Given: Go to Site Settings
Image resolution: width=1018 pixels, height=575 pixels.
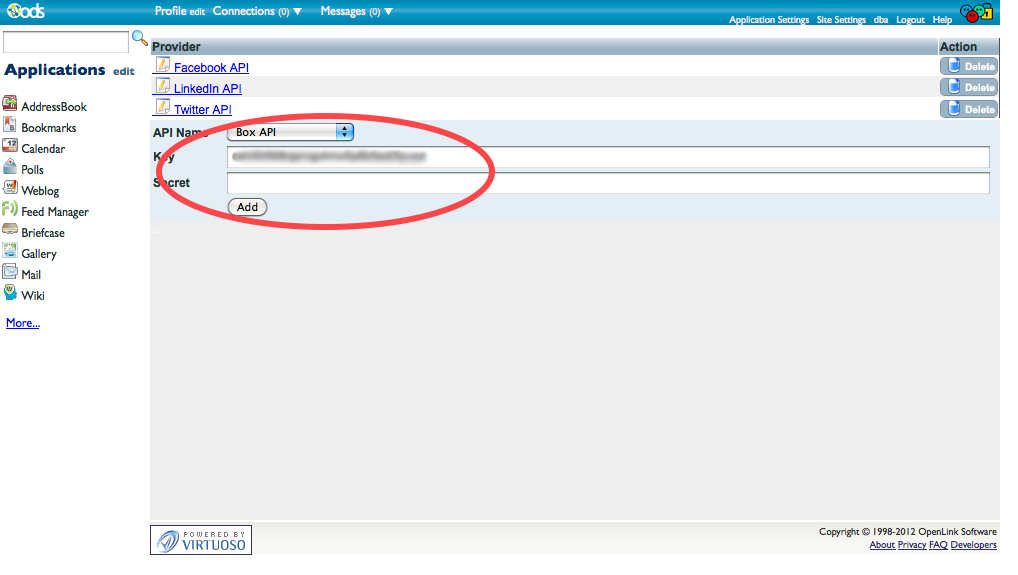Looking at the screenshot, I should click(841, 20).
